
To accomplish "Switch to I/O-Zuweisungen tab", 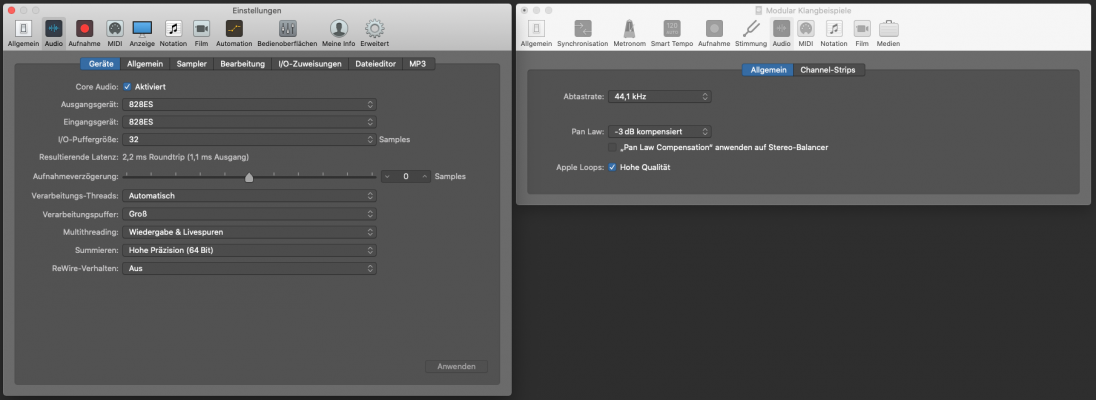I will click(x=310, y=64).
